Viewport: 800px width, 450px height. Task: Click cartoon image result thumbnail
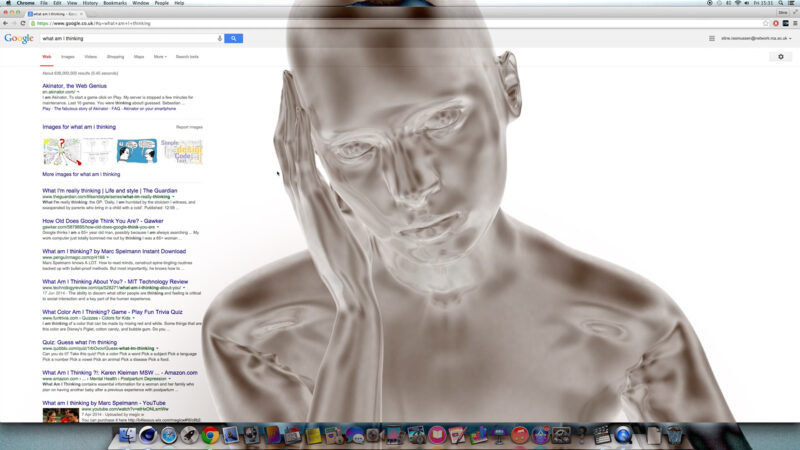click(137, 151)
